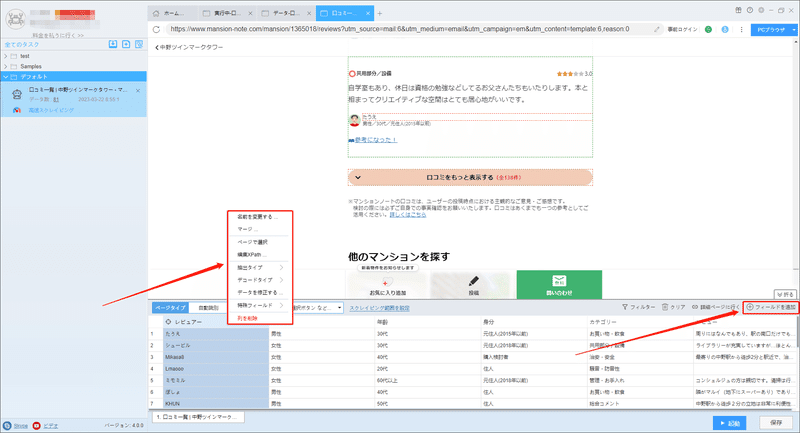
Task: Click the green circular icon in browser toolbar
Action: pyautogui.click(x=708, y=30)
